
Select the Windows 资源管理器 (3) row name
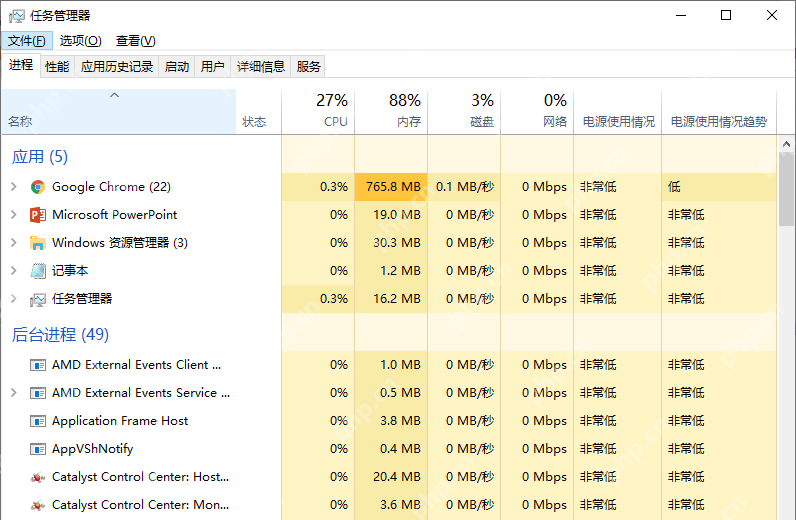pyautogui.click(x=120, y=243)
